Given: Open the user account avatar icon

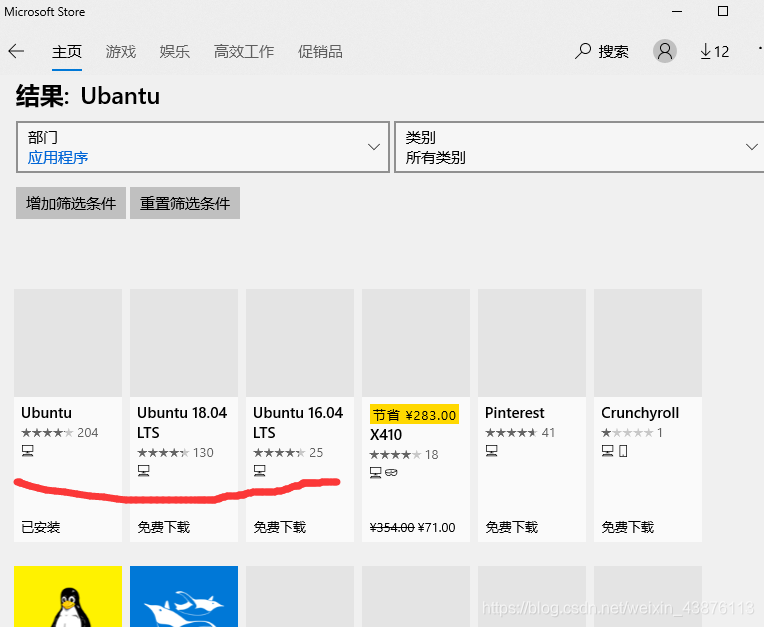Looking at the screenshot, I should [x=665, y=51].
